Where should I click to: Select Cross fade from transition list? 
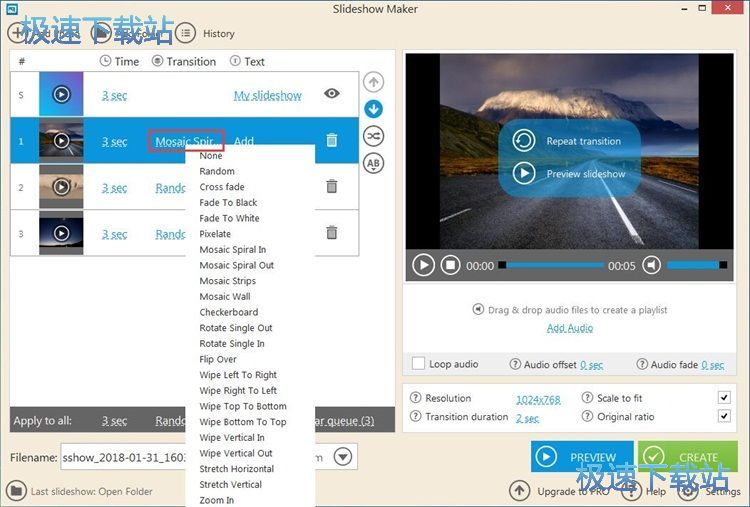(222, 187)
